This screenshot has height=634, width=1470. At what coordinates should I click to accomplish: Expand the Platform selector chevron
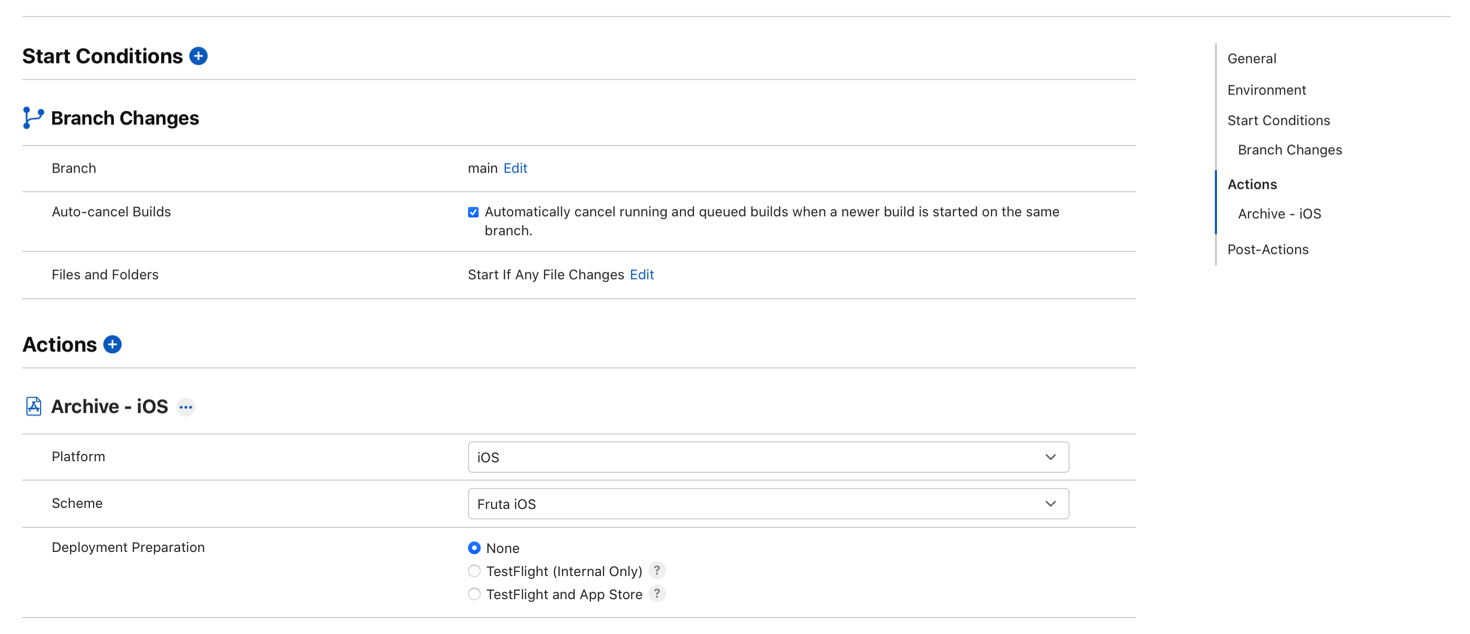pyautogui.click(x=1050, y=456)
